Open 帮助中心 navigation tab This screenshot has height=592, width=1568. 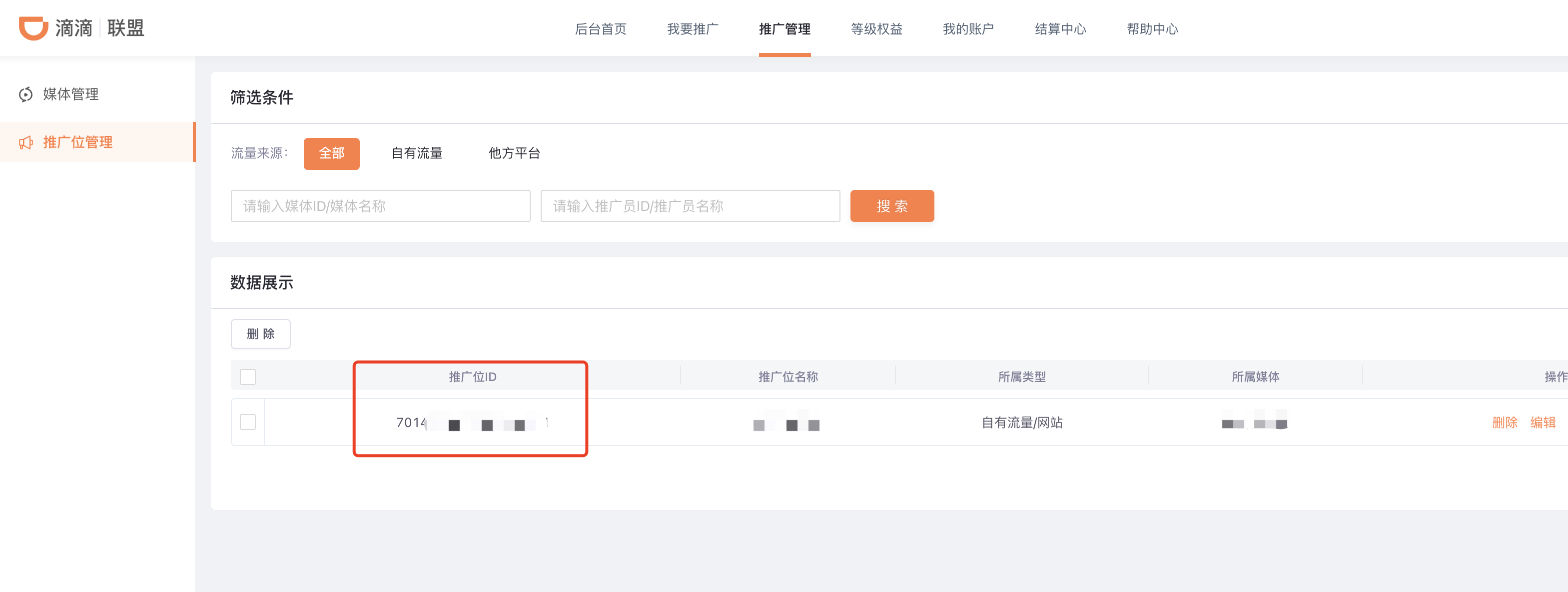click(x=1152, y=29)
